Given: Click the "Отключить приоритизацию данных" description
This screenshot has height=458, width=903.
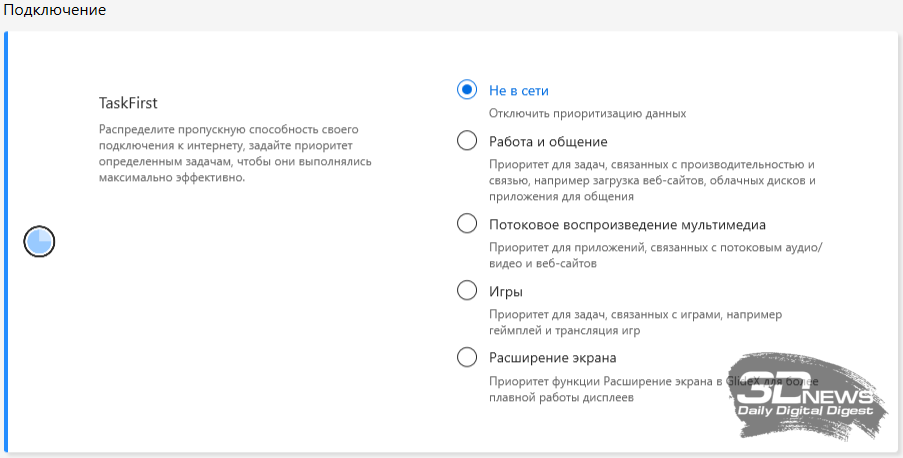Looking at the screenshot, I should click(587, 113).
